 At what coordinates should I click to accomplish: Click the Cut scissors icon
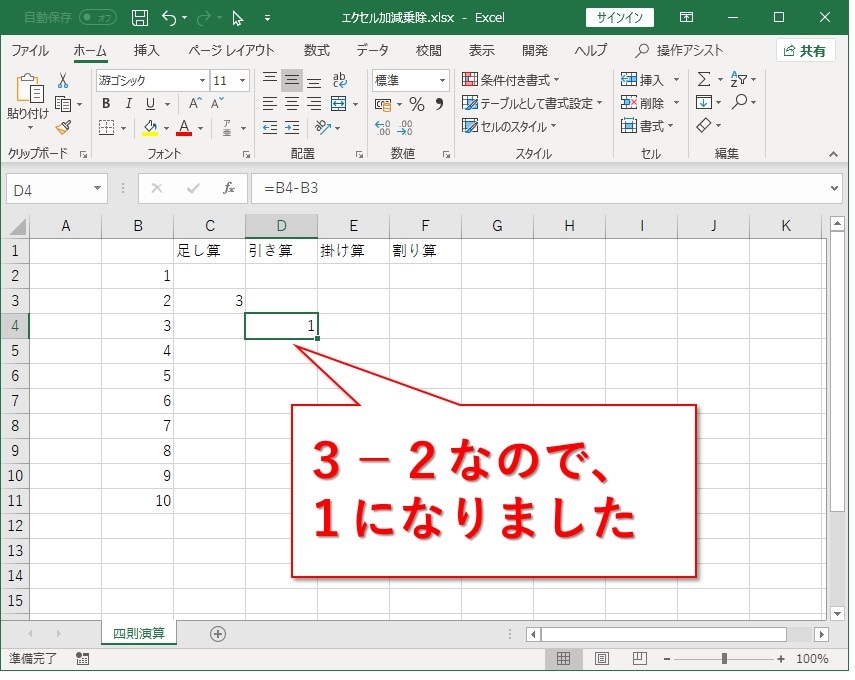click(63, 81)
